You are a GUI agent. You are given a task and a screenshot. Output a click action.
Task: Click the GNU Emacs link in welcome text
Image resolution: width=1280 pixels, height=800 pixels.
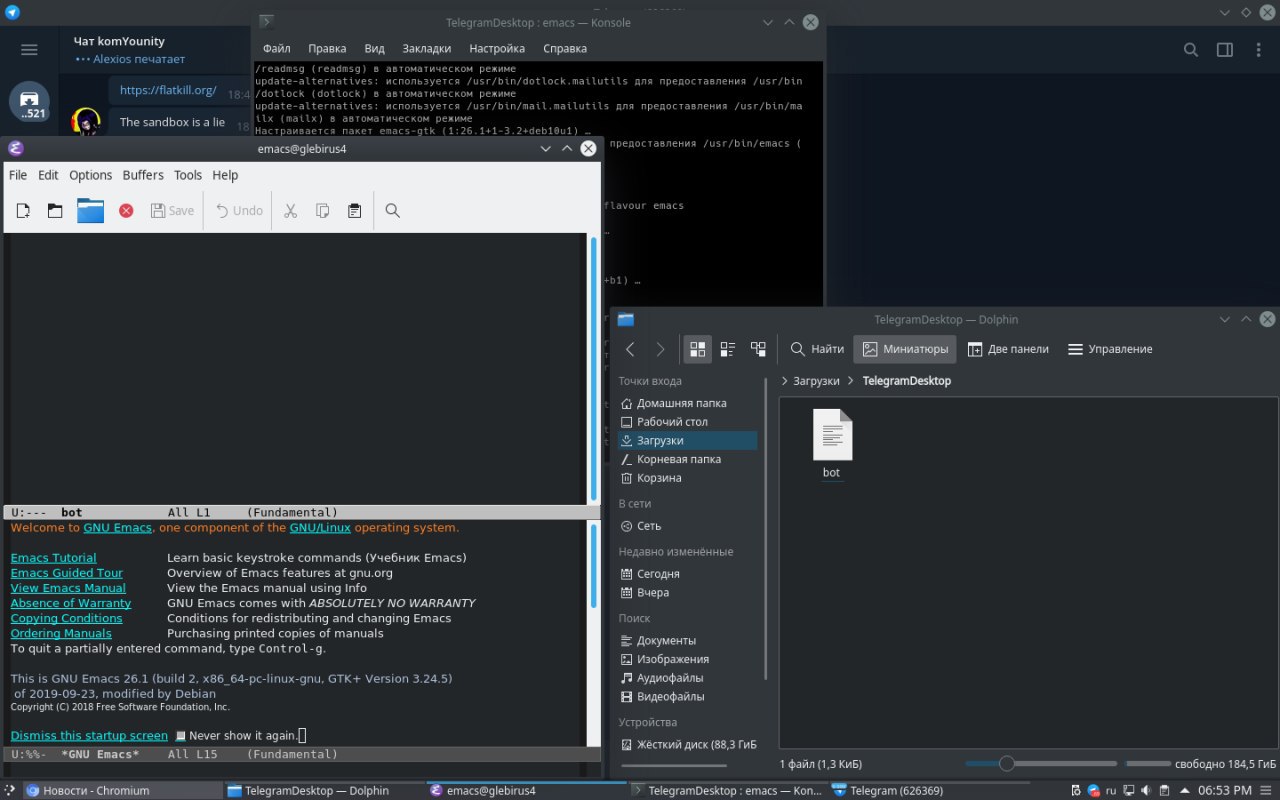click(x=117, y=528)
